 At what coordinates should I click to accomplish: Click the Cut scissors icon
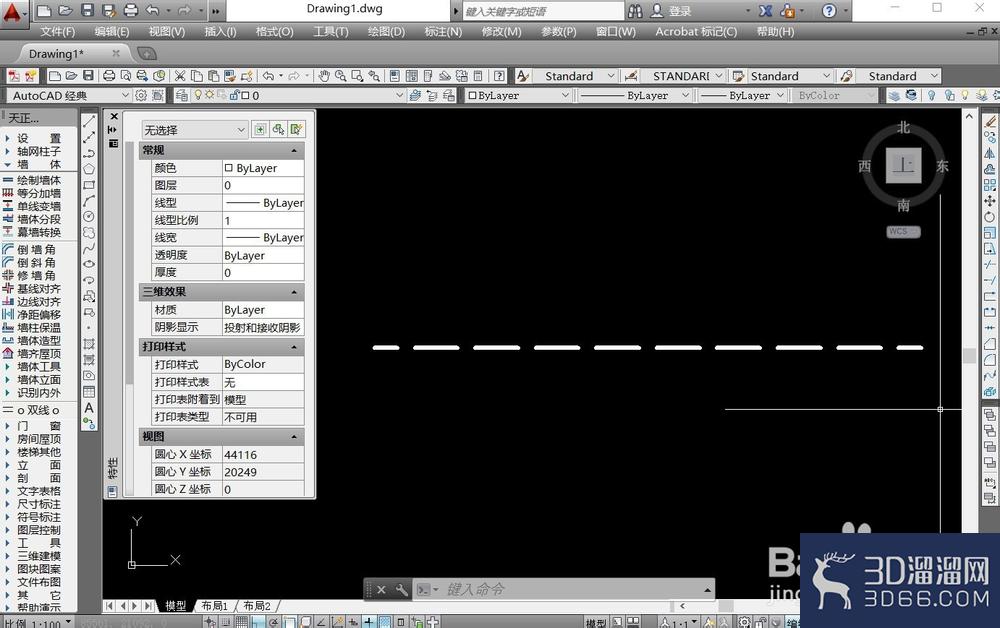(180, 76)
